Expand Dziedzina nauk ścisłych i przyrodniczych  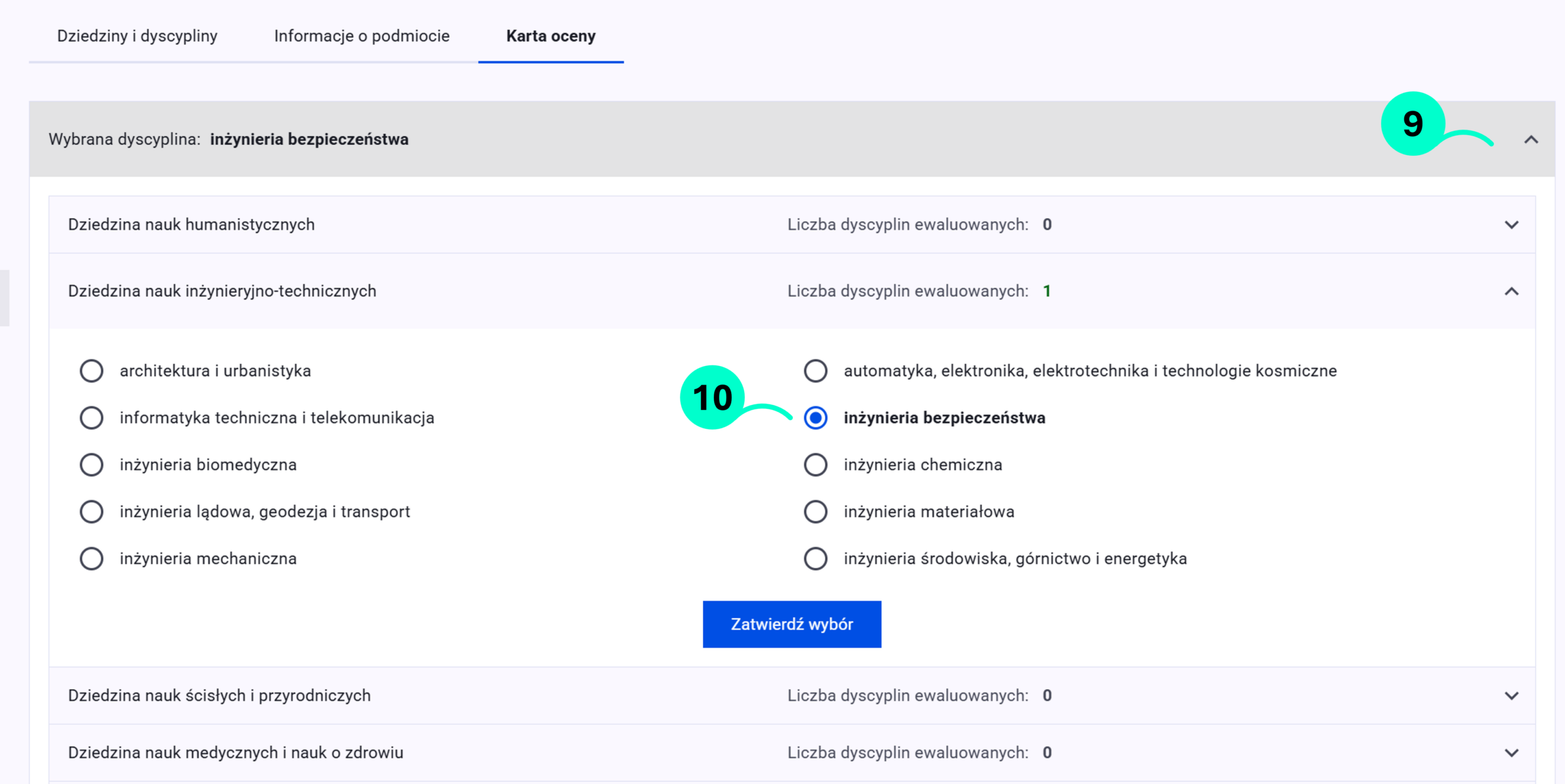tap(1511, 696)
